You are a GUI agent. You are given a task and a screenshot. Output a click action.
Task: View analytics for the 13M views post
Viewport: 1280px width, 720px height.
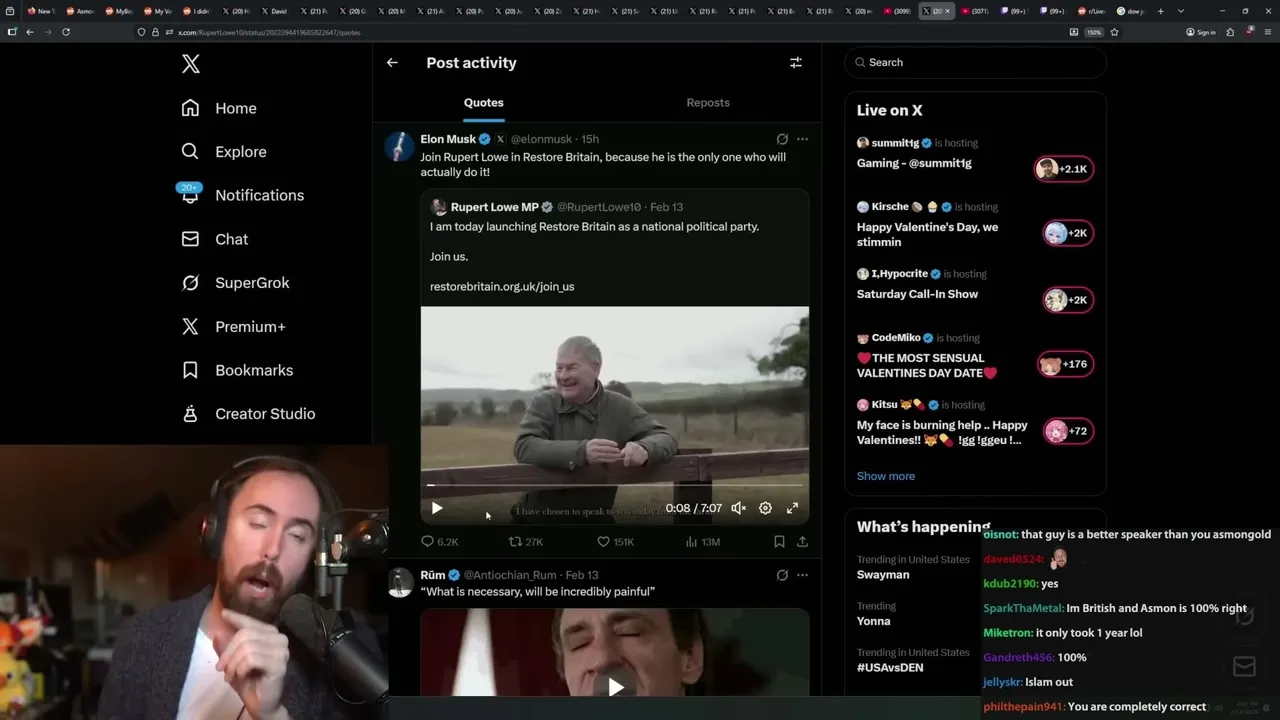click(x=702, y=542)
